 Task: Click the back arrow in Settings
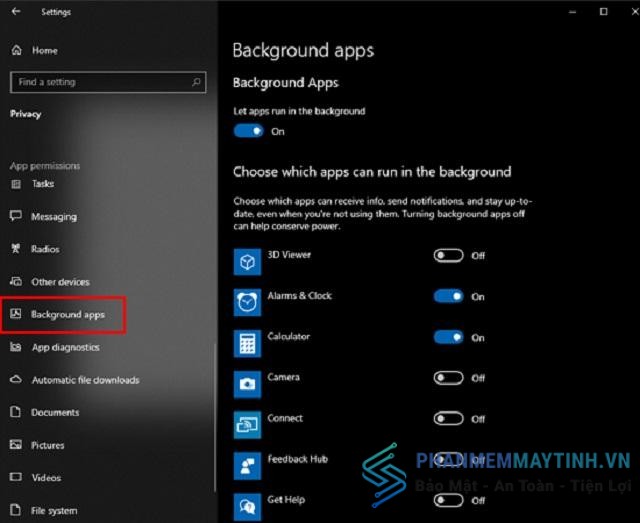pos(16,11)
